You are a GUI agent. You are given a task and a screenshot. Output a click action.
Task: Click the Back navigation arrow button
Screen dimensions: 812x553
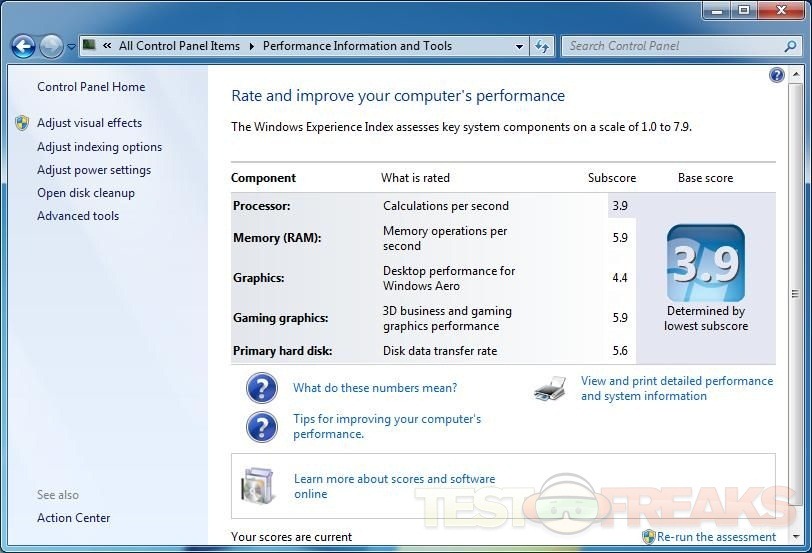[23, 46]
